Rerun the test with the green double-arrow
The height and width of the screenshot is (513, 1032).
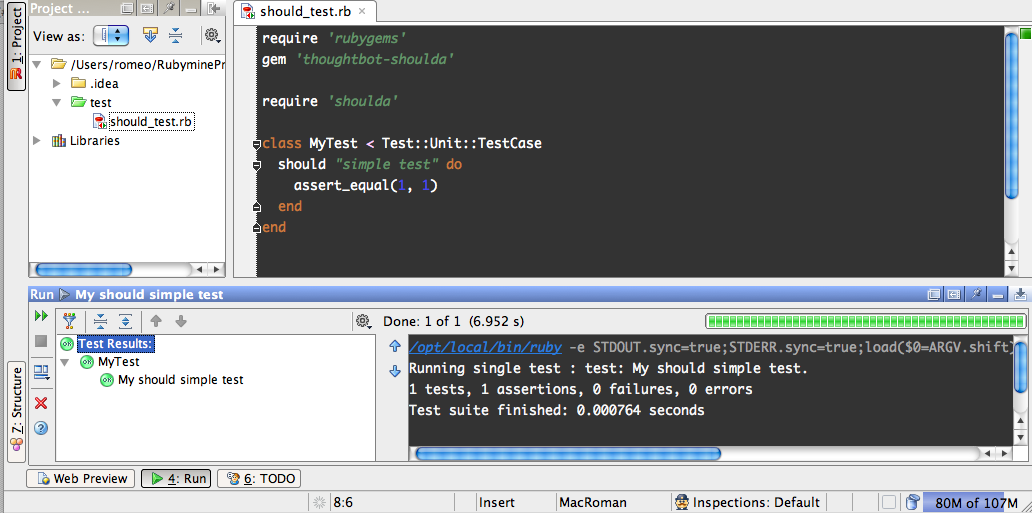point(41,316)
